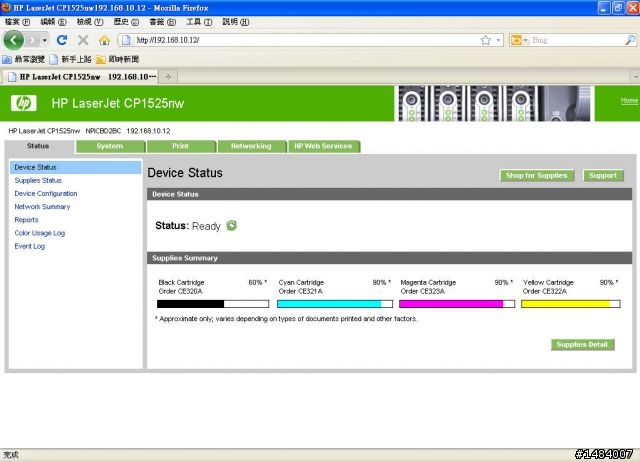Open Supplies Status in the sidebar
Image resolution: width=640 pixels, height=462 pixels.
click(38, 180)
